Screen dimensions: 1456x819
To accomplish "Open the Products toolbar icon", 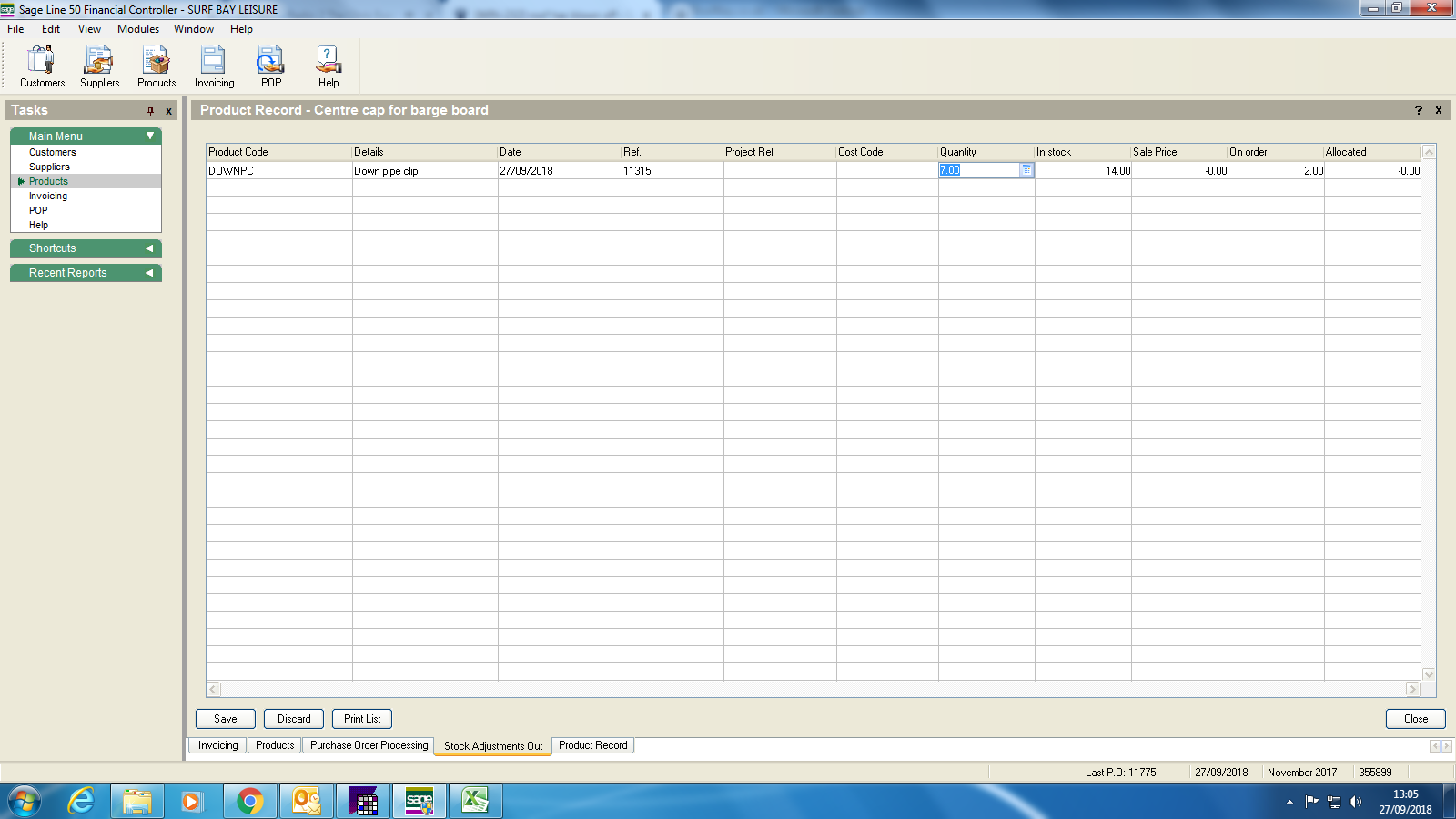I will click(x=157, y=66).
